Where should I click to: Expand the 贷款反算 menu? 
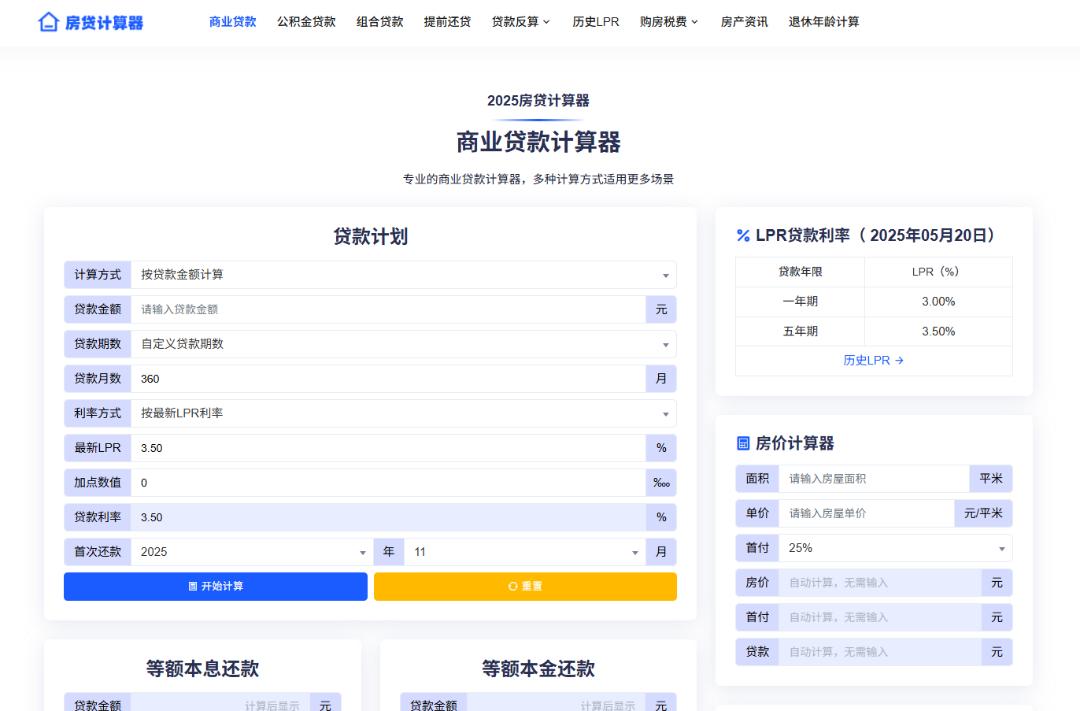click(x=521, y=22)
